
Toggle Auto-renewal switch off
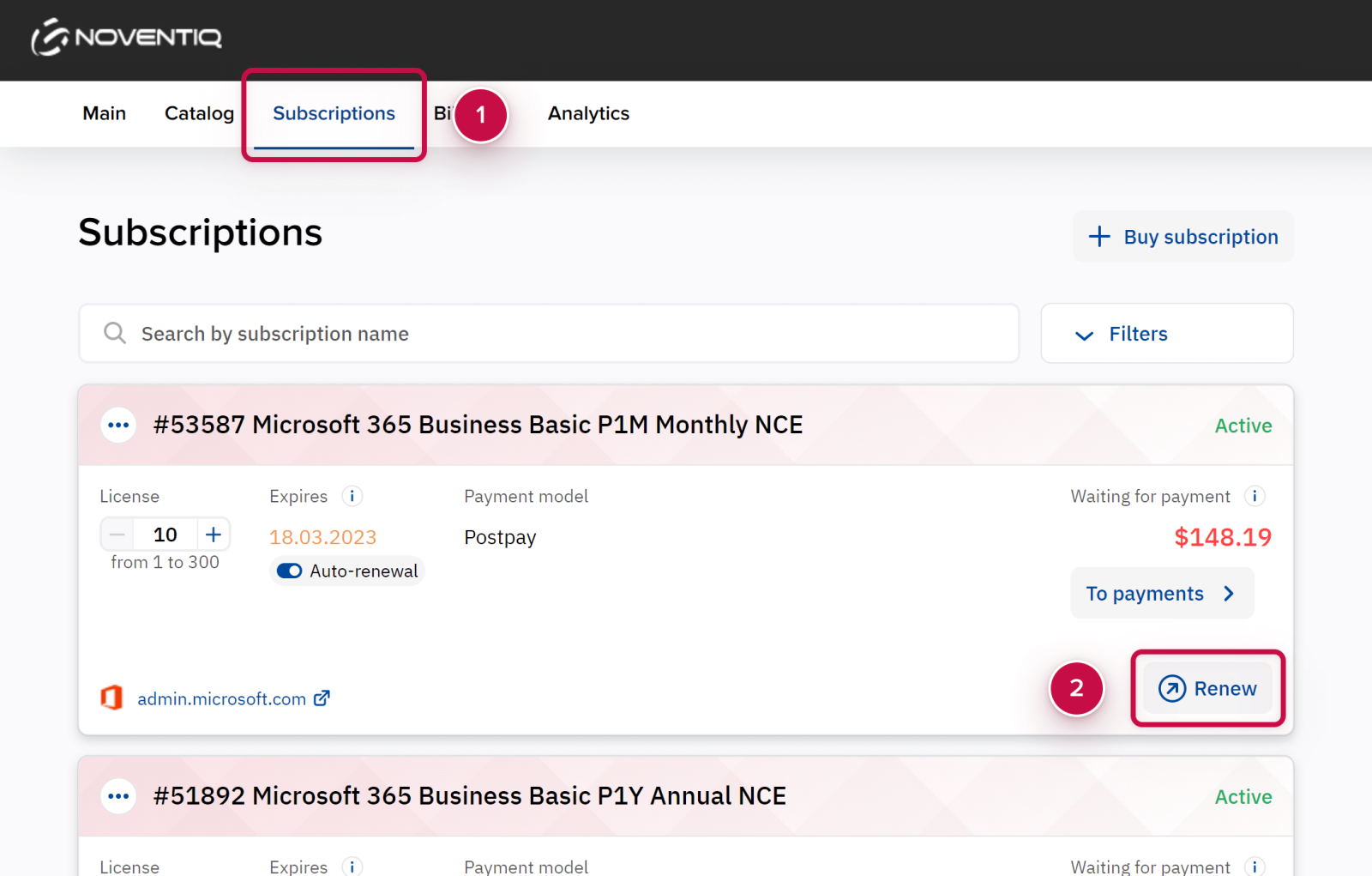point(289,571)
